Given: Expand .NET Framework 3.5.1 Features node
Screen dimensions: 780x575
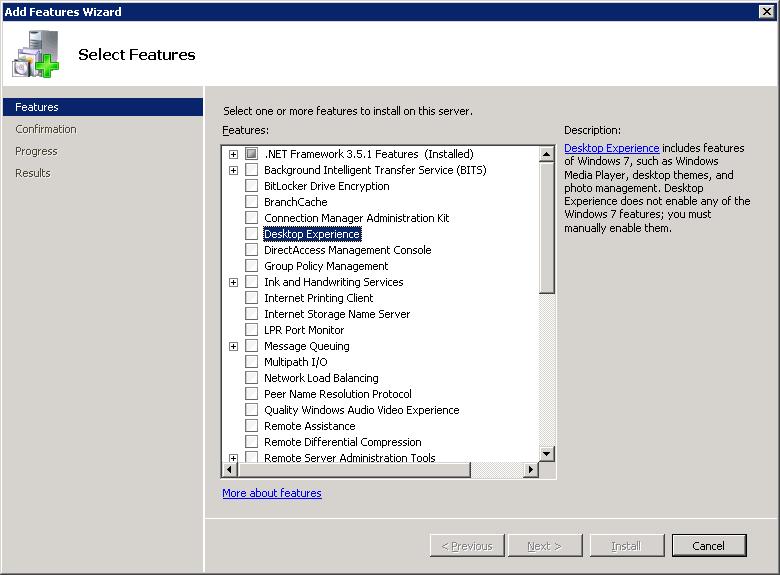Looking at the screenshot, I should [x=233, y=154].
